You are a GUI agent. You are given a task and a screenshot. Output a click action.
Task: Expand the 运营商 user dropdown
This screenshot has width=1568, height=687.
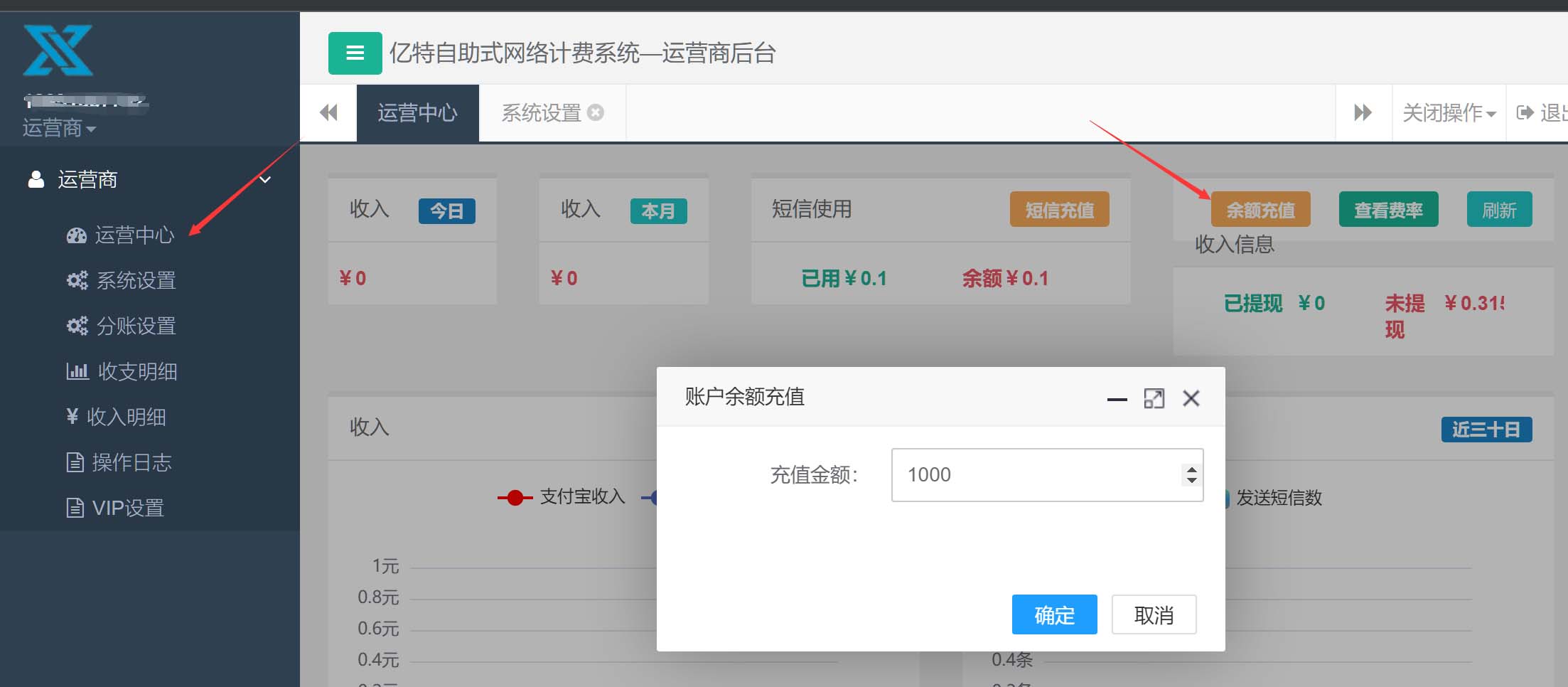tap(59, 129)
